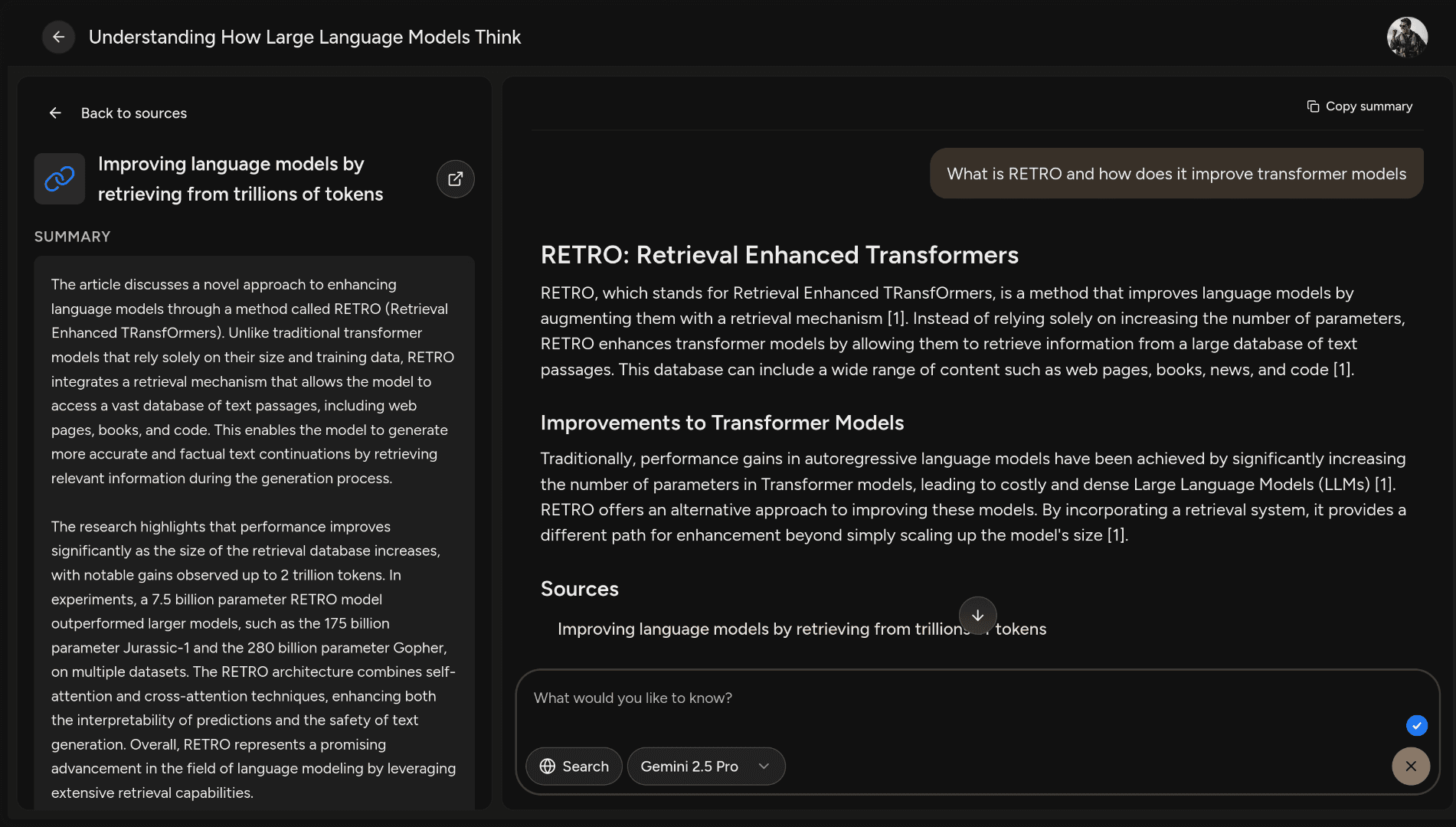Select the page title 'Understanding How Large Language Models Think'
The width and height of the screenshot is (1456, 827).
305,37
